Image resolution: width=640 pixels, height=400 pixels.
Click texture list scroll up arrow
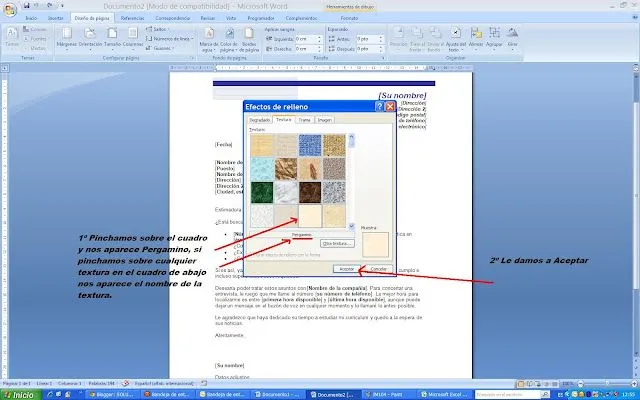tap(351, 137)
